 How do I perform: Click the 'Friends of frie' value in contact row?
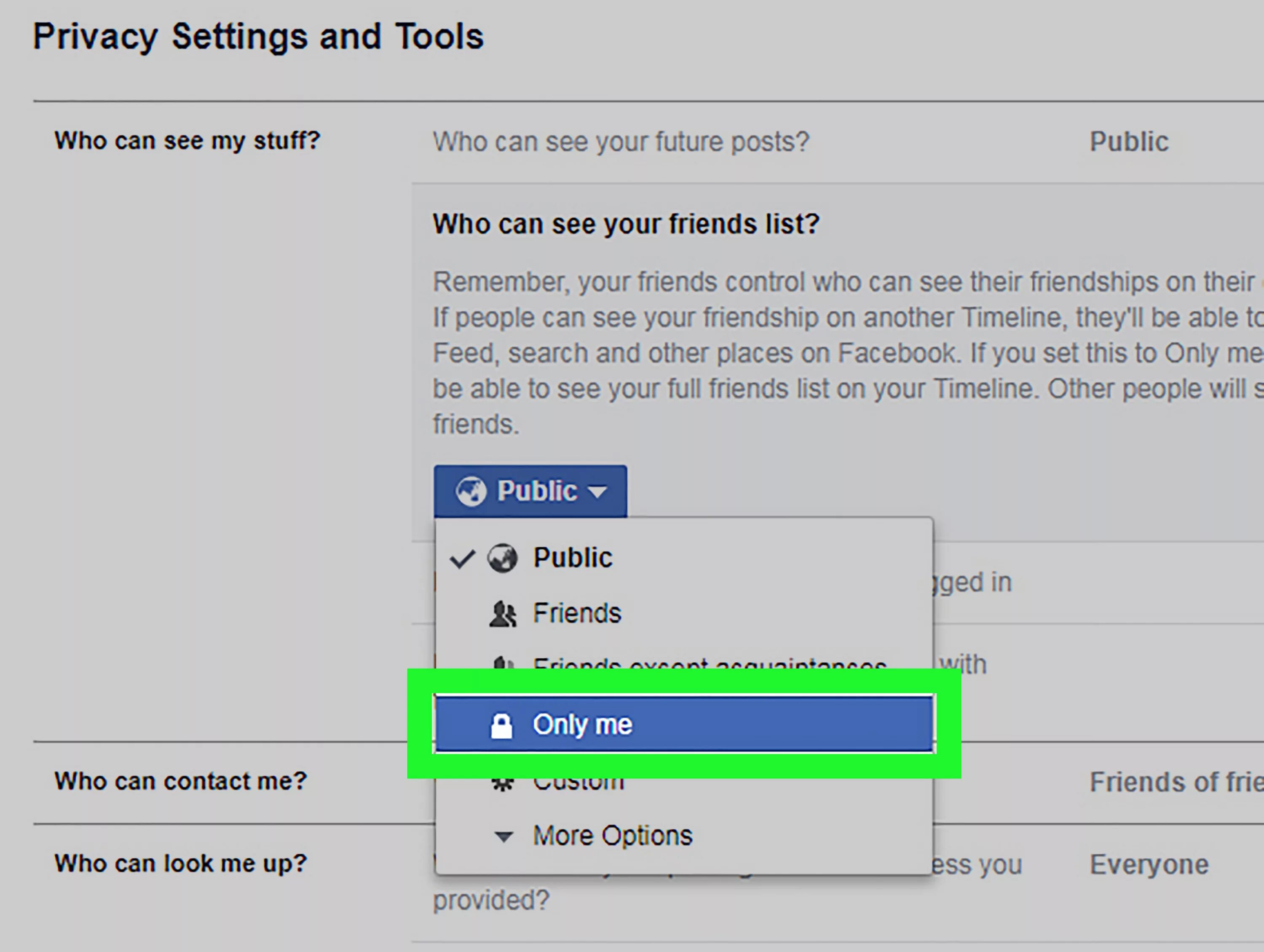(x=1176, y=782)
